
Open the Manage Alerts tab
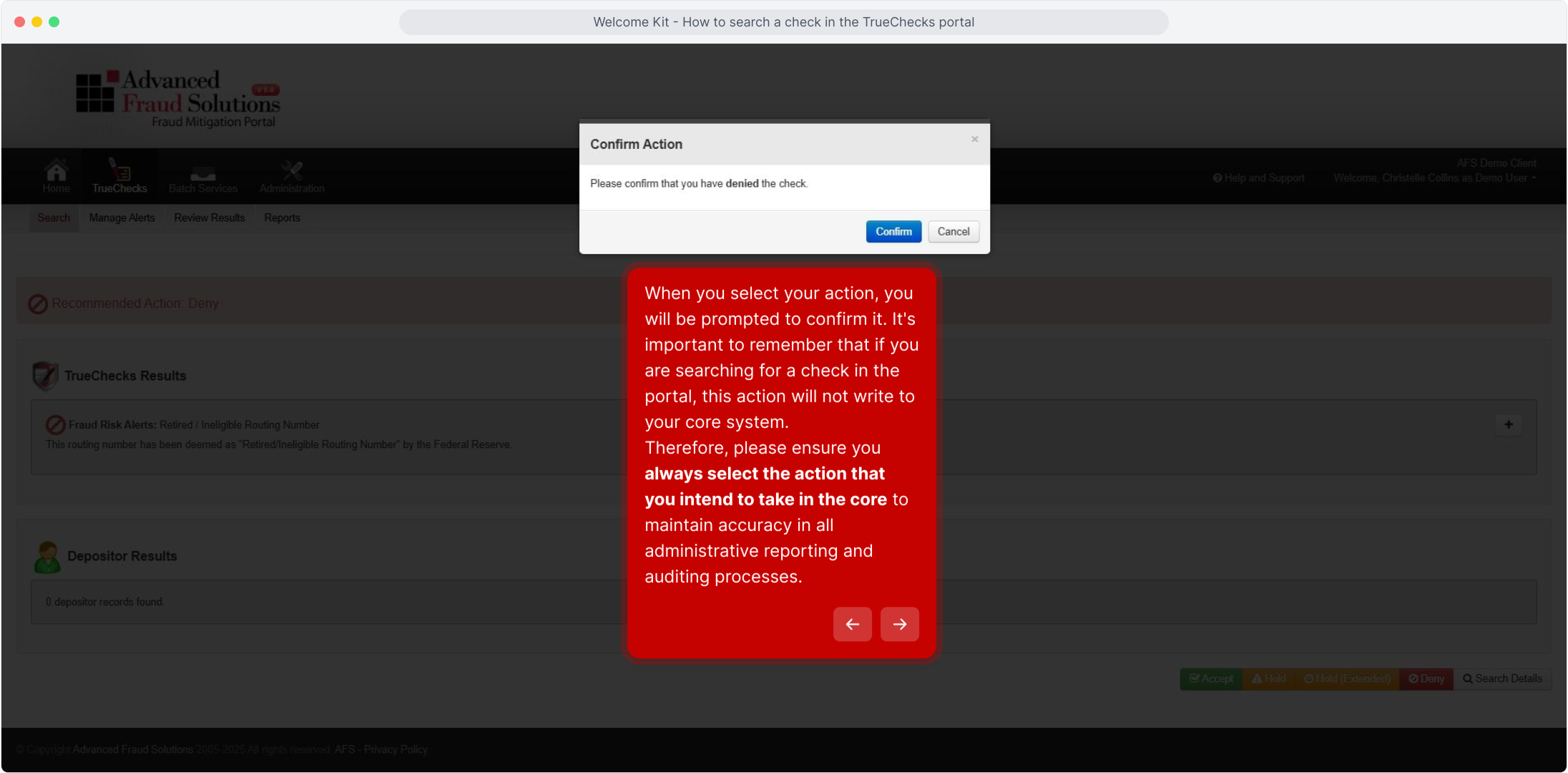[122, 218]
